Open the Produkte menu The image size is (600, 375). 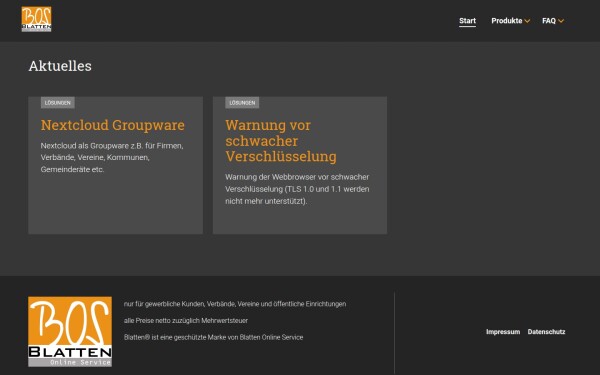(507, 21)
